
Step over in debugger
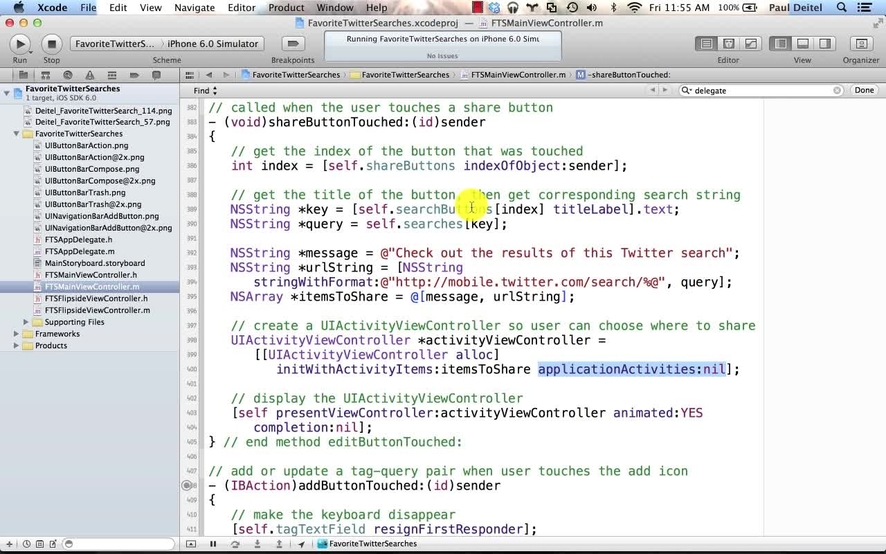click(235, 544)
